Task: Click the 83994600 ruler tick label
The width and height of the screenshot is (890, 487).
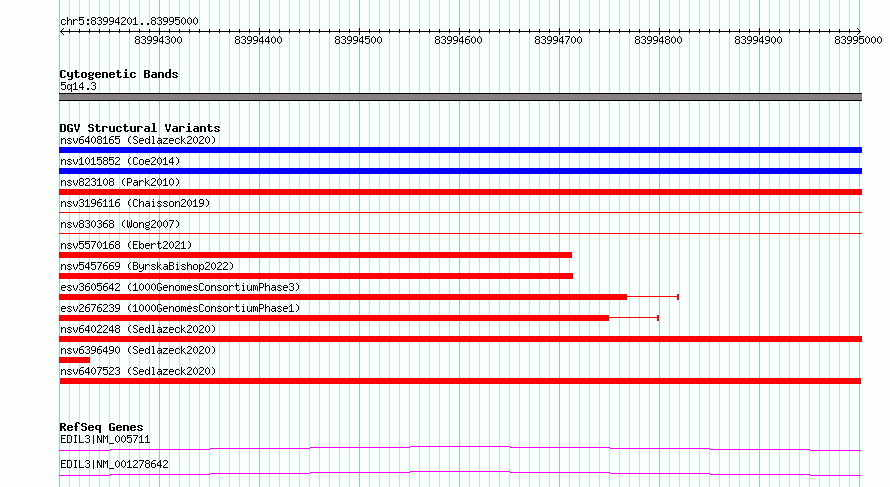Action: (x=458, y=40)
